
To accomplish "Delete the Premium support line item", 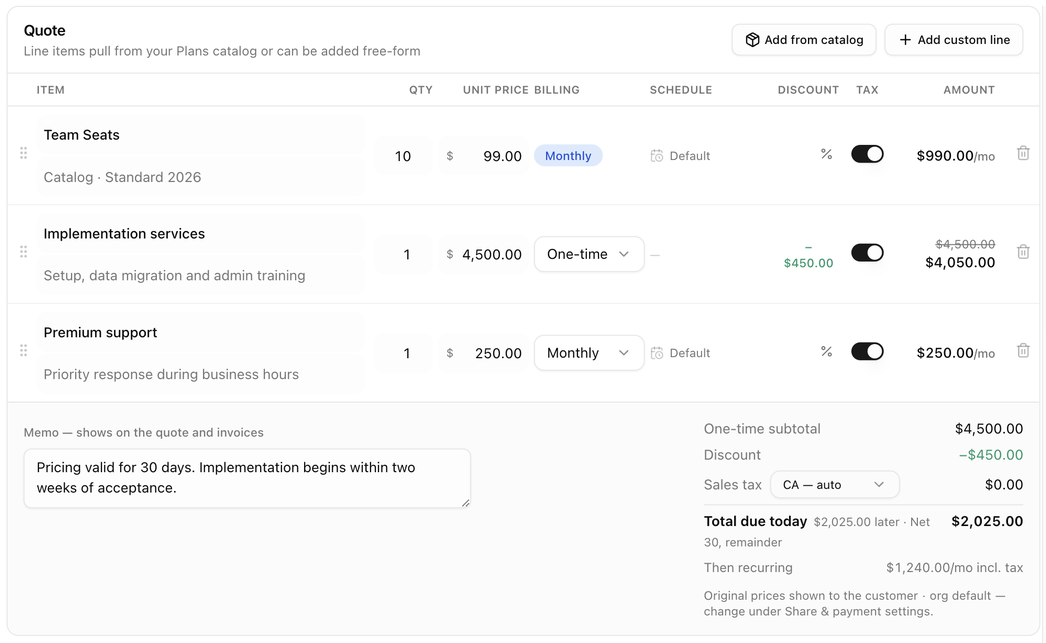I will pyautogui.click(x=1023, y=351).
